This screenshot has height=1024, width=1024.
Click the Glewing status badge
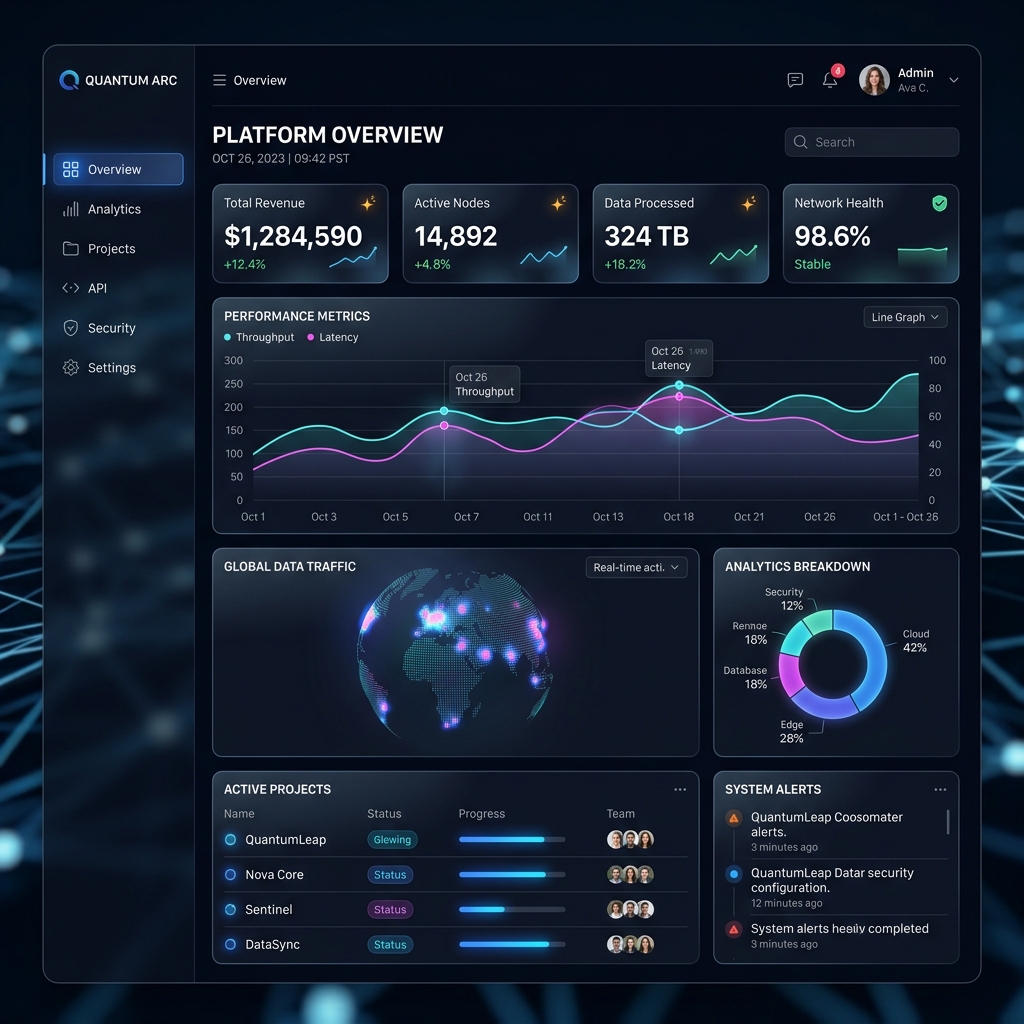pyautogui.click(x=392, y=839)
